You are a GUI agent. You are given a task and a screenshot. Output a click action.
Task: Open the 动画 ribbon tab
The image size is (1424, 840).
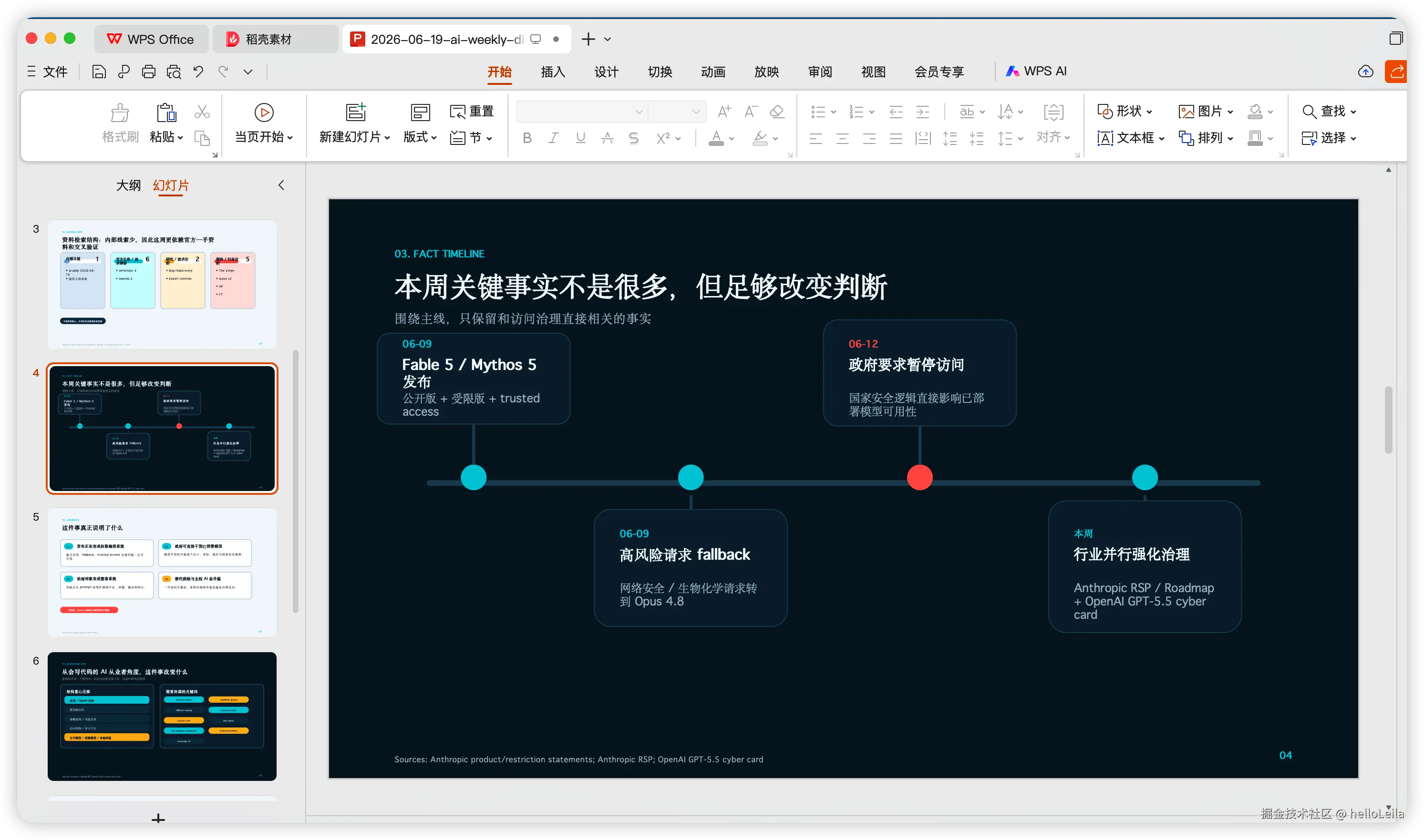[713, 72]
